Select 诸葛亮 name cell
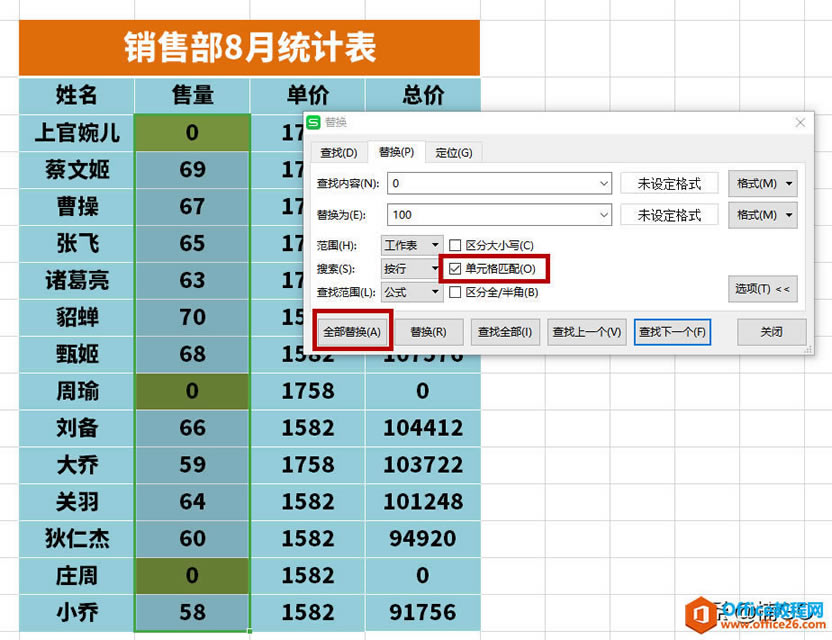The image size is (832, 640). coord(76,280)
